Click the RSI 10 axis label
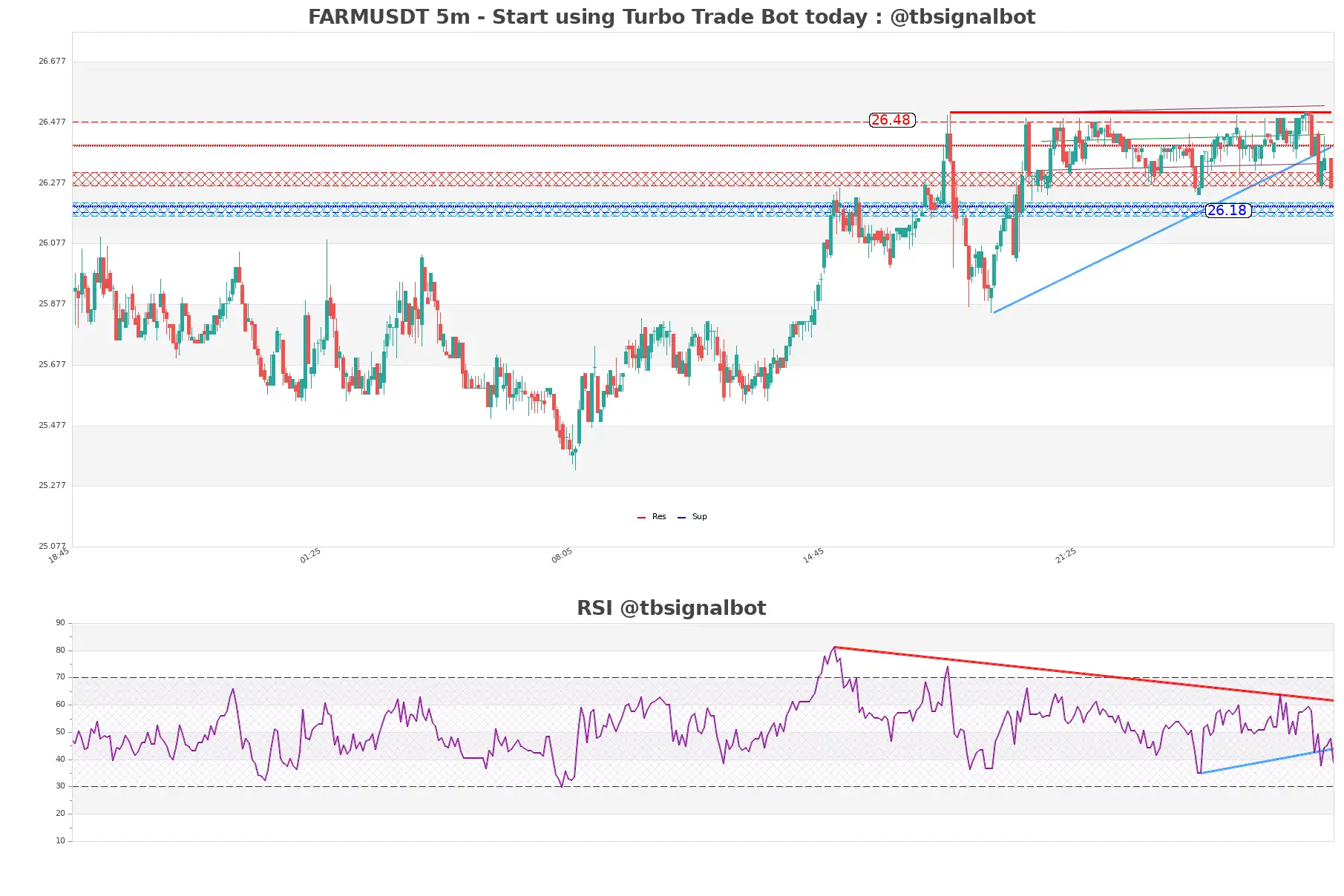1344x896 pixels. point(60,841)
